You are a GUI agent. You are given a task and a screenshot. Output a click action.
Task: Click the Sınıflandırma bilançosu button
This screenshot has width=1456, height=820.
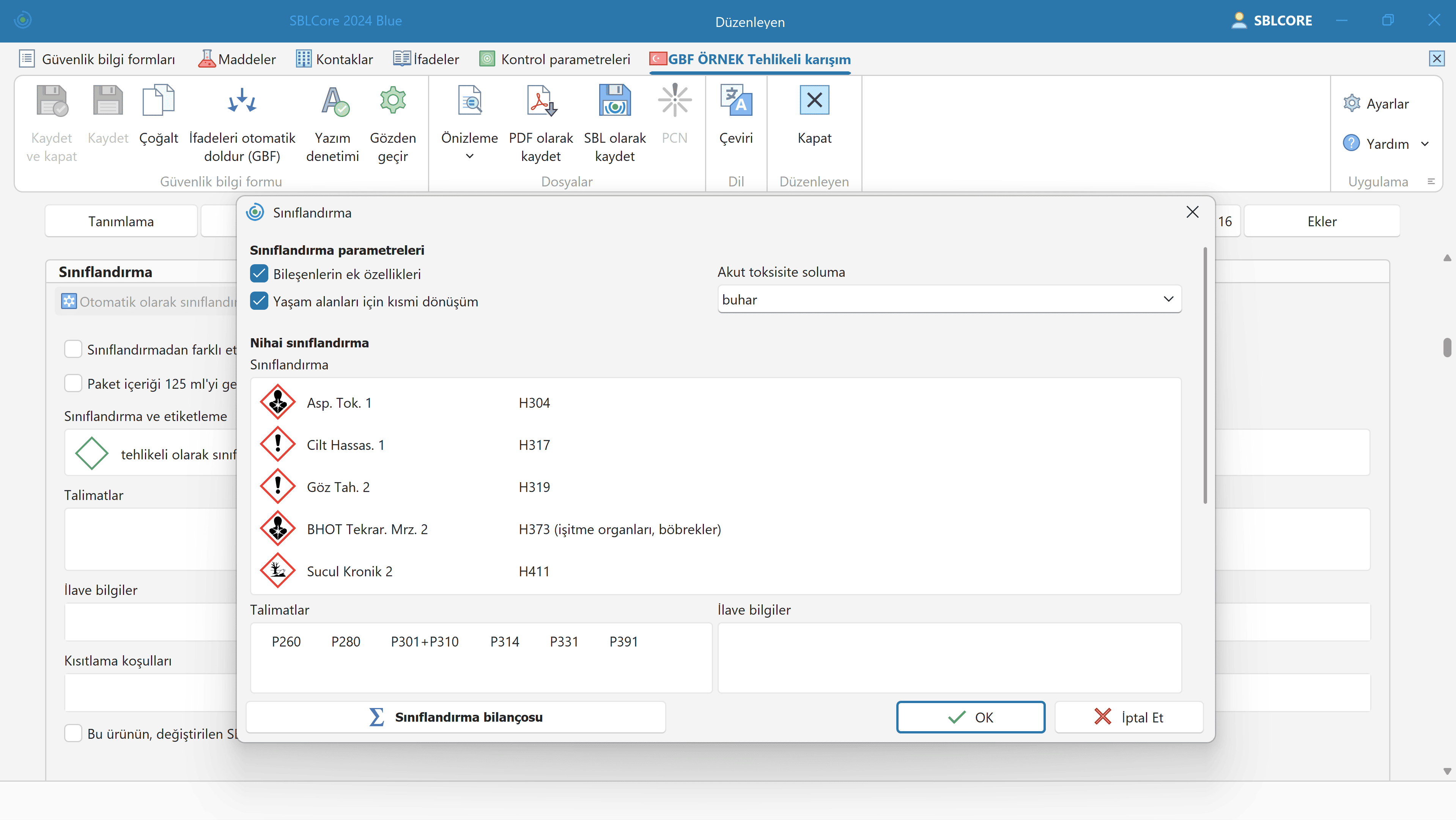point(456,717)
